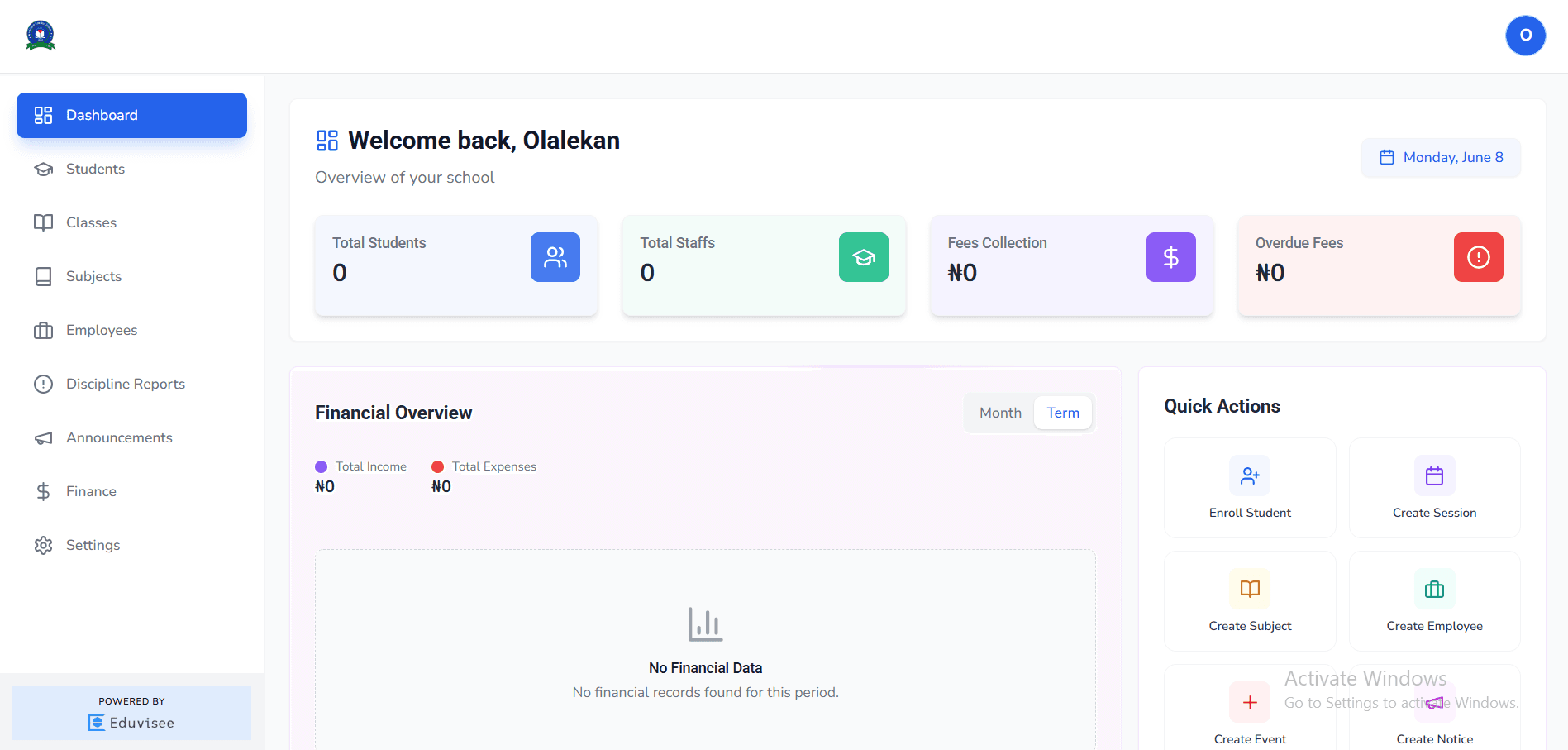Click the purple dollar icon on the Fees Collection card

coord(1170,257)
